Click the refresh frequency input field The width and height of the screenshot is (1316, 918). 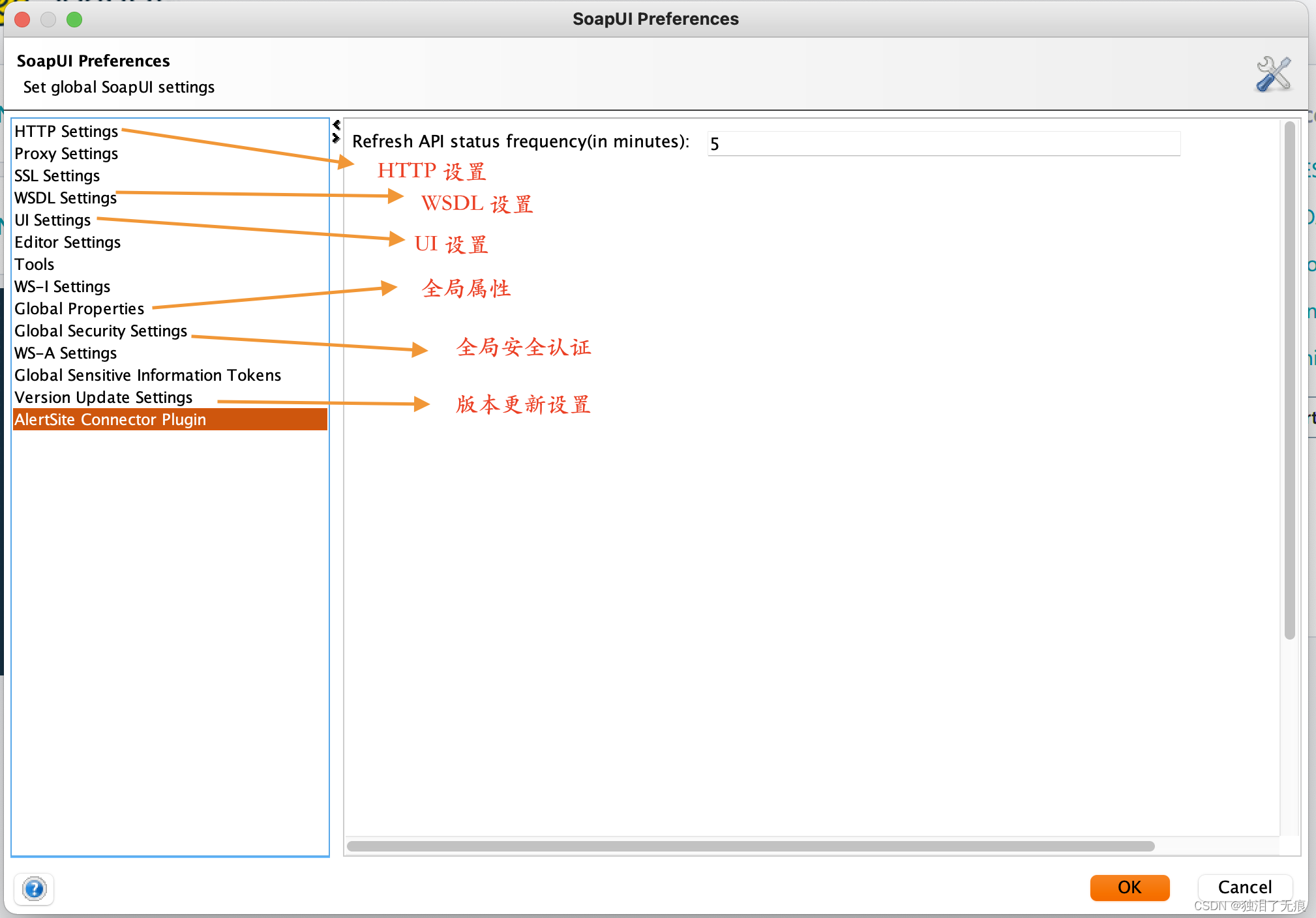[x=943, y=143]
